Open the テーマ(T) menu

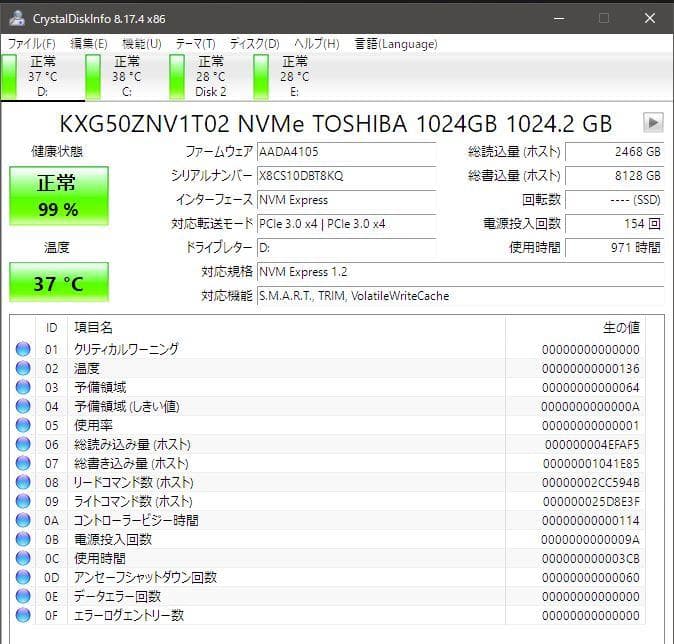(x=195, y=44)
